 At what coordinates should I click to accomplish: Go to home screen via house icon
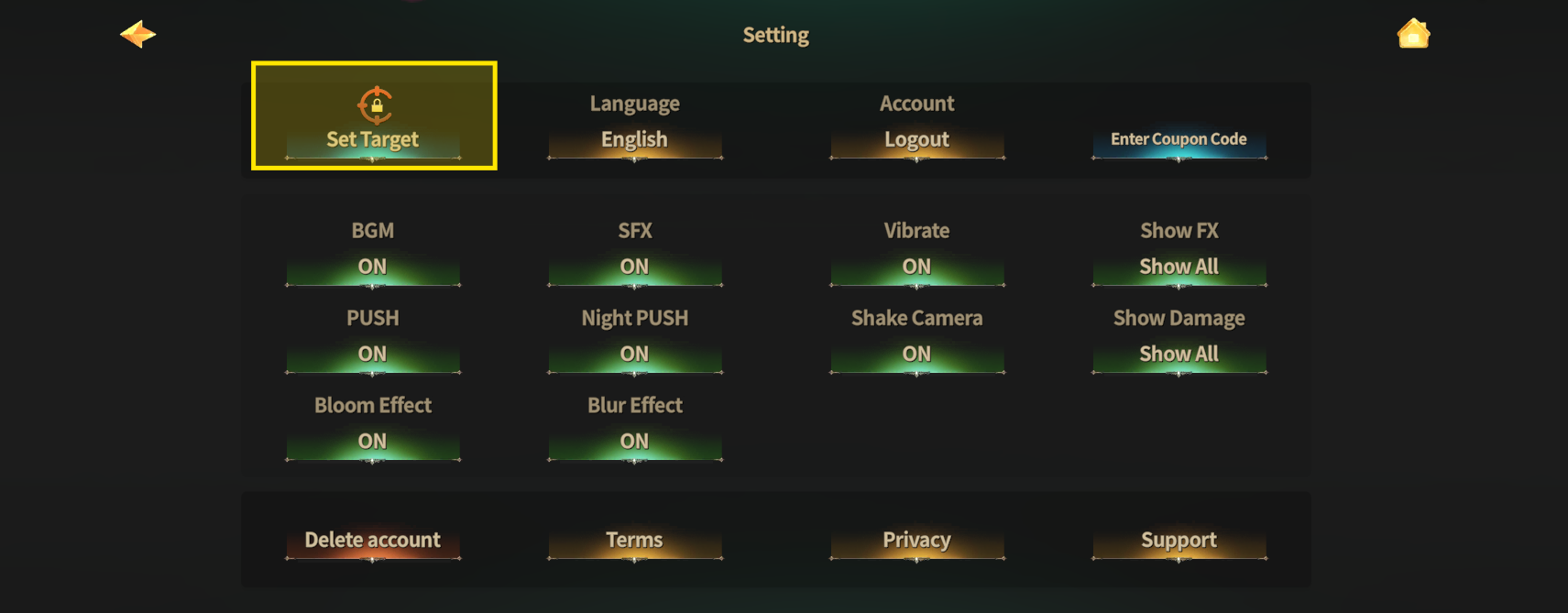click(1413, 34)
